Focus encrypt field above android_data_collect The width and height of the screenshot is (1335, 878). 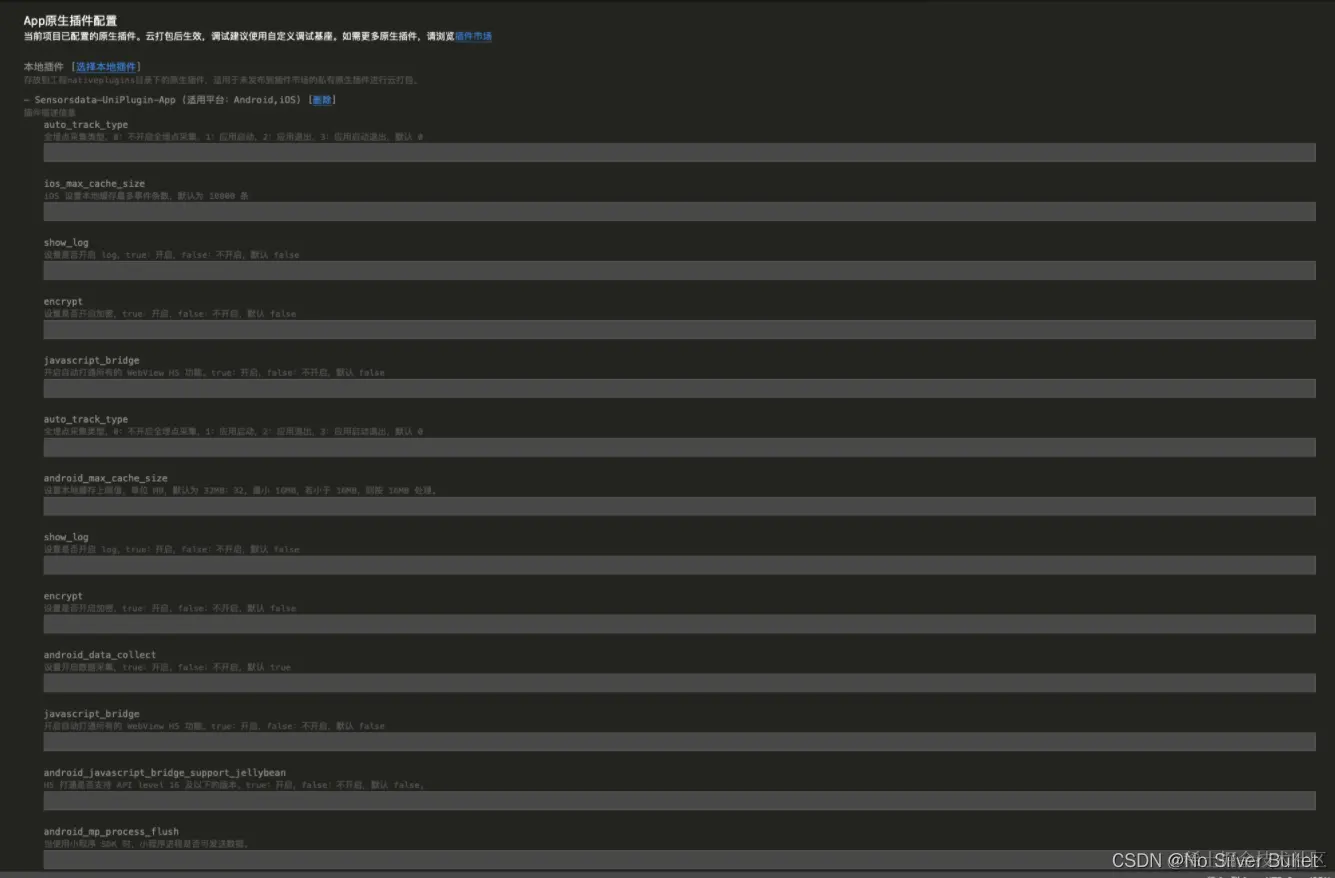point(679,624)
